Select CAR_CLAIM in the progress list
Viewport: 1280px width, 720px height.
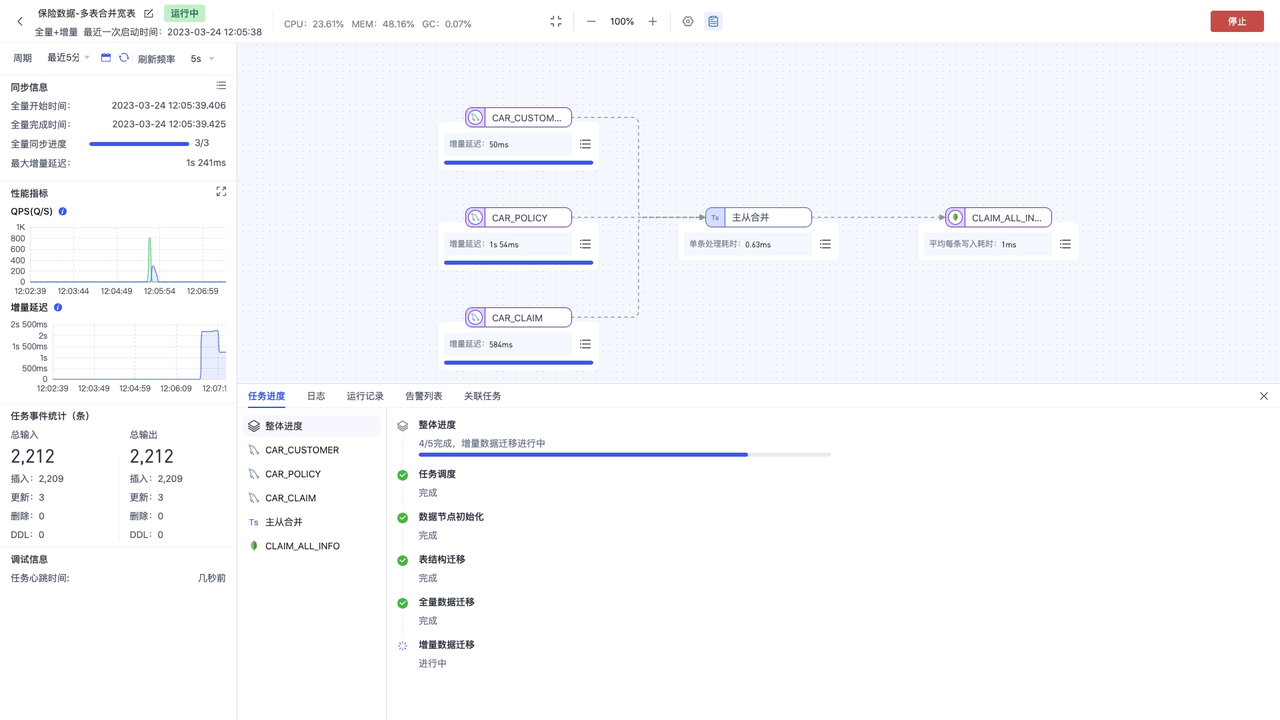pos(290,498)
